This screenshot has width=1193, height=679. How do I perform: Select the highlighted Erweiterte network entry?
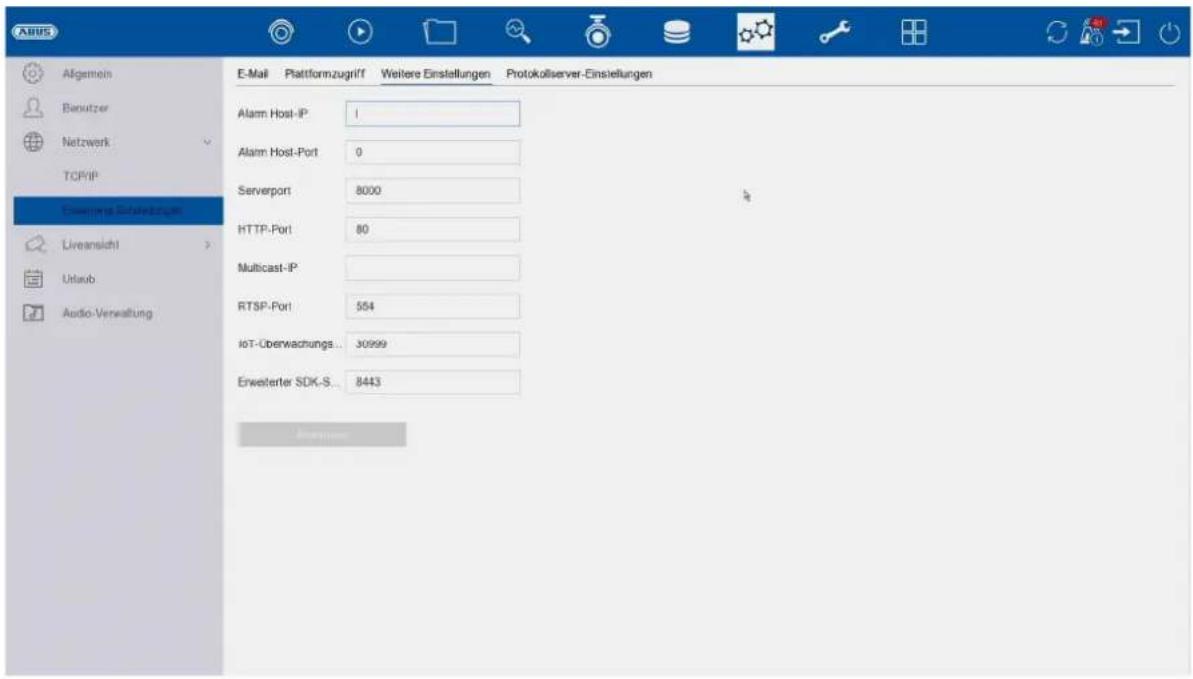(x=118, y=211)
